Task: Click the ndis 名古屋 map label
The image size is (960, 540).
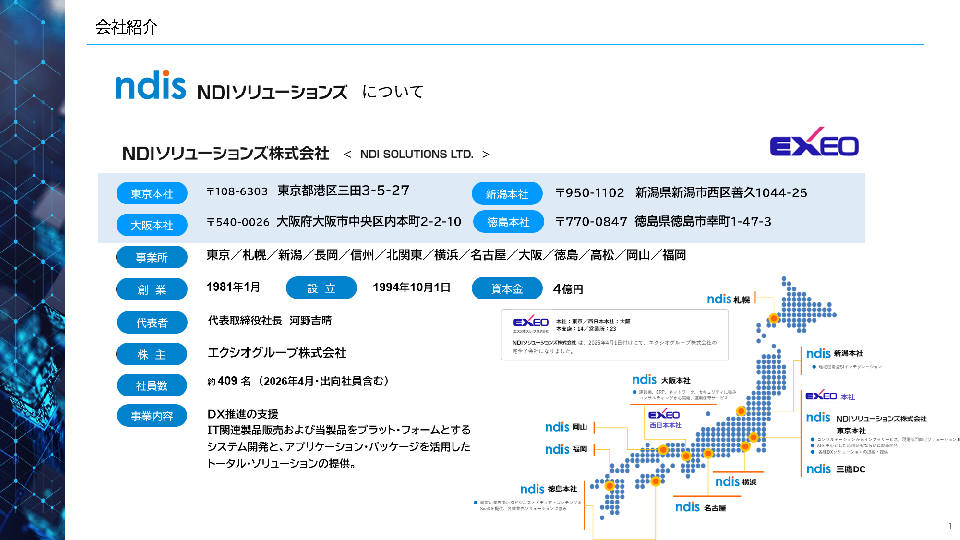Action: (x=700, y=507)
